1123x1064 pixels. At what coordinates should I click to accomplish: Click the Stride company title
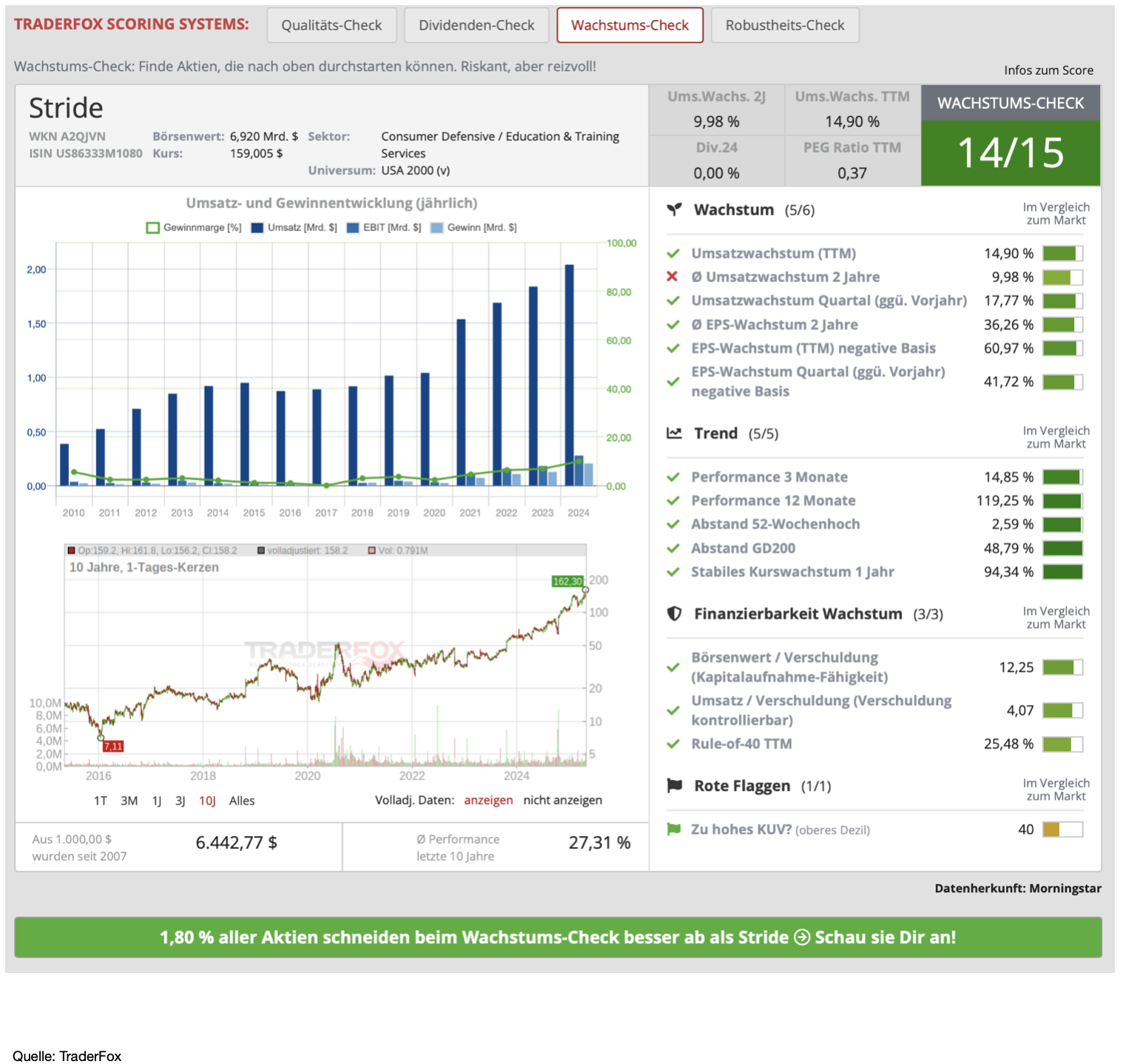coord(66,108)
